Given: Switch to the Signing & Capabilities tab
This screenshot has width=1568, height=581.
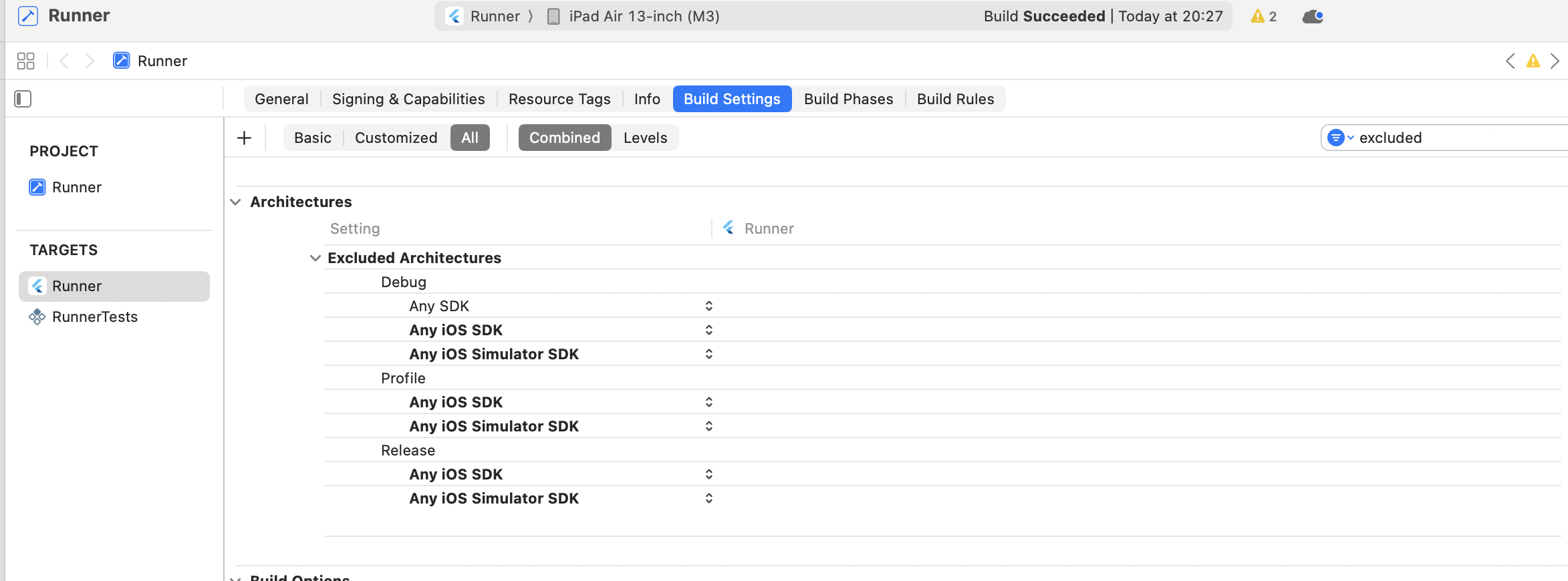Looking at the screenshot, I should point(408,99).
